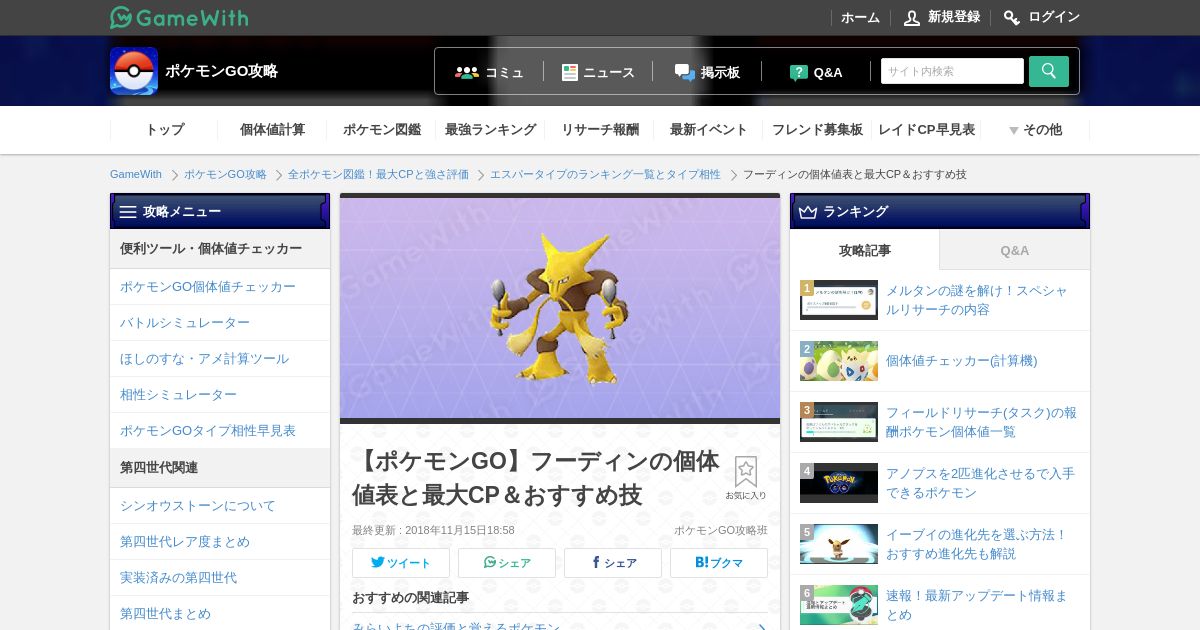Share via LINE シェア button
The width and height of the screenshot is (1200, 630).
click(x=507, y=563)
